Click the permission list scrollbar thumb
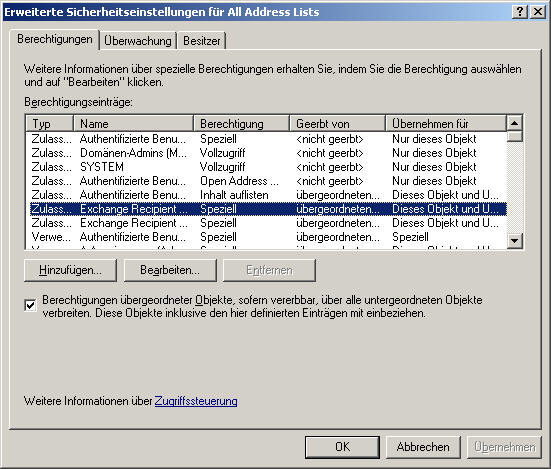The image size is (551, 469). point(514,137)
